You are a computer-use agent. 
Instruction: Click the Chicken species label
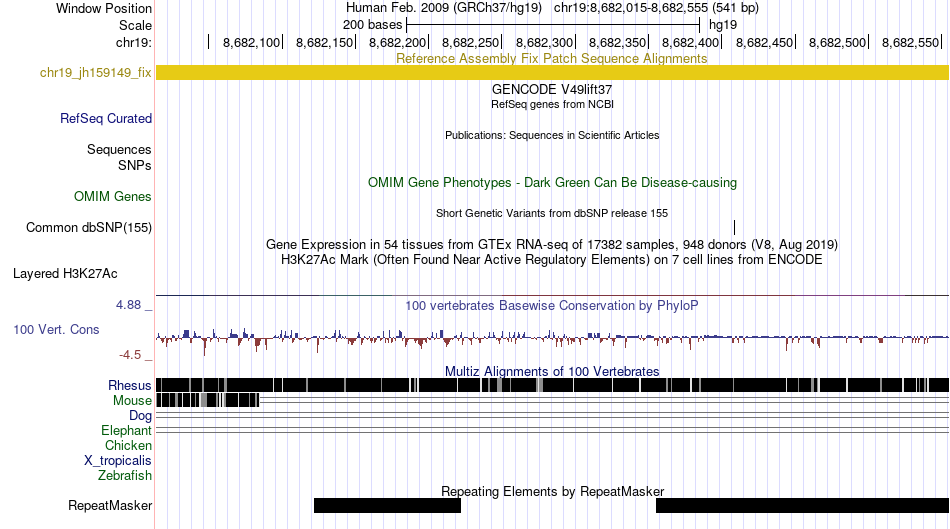click(128, 446)
